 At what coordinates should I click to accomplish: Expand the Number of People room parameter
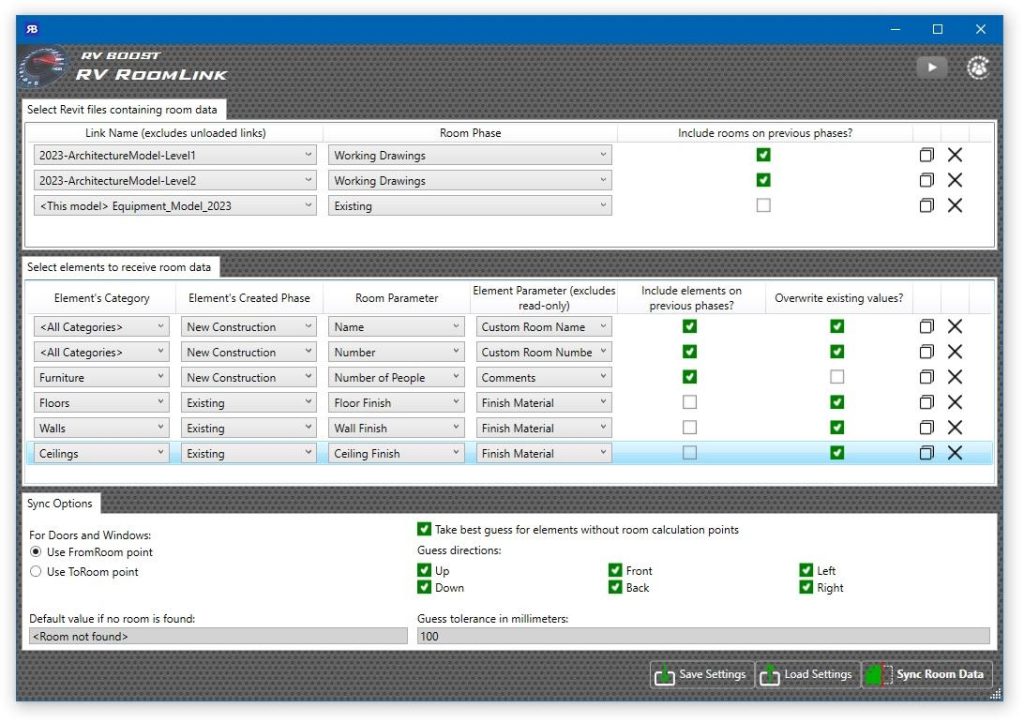click(396, 378)
